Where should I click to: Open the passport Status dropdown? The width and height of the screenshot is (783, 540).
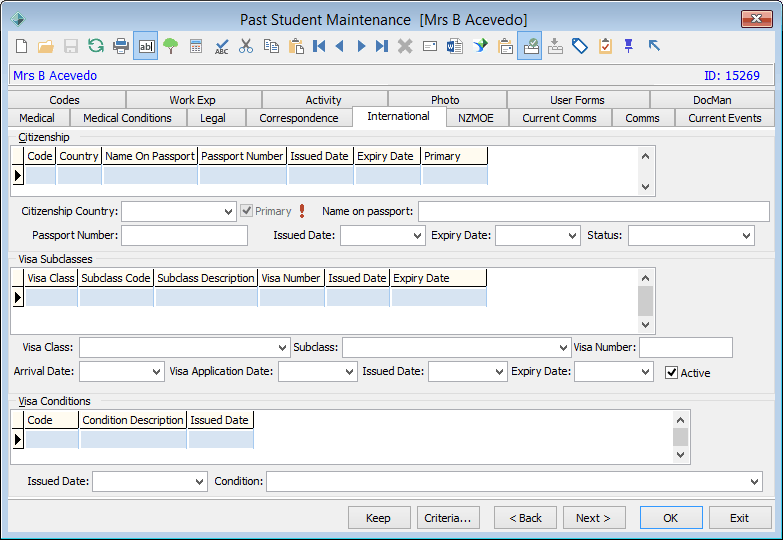747,235
